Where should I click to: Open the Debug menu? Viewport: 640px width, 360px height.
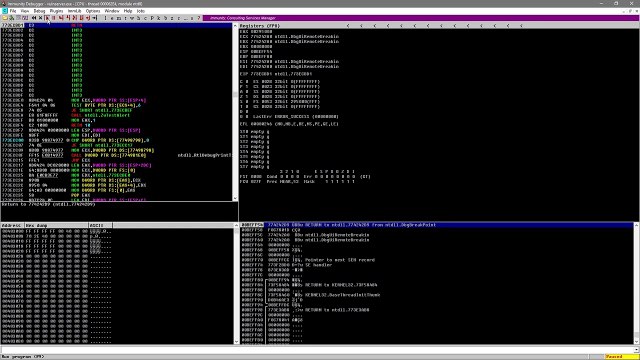pos(39,11)
